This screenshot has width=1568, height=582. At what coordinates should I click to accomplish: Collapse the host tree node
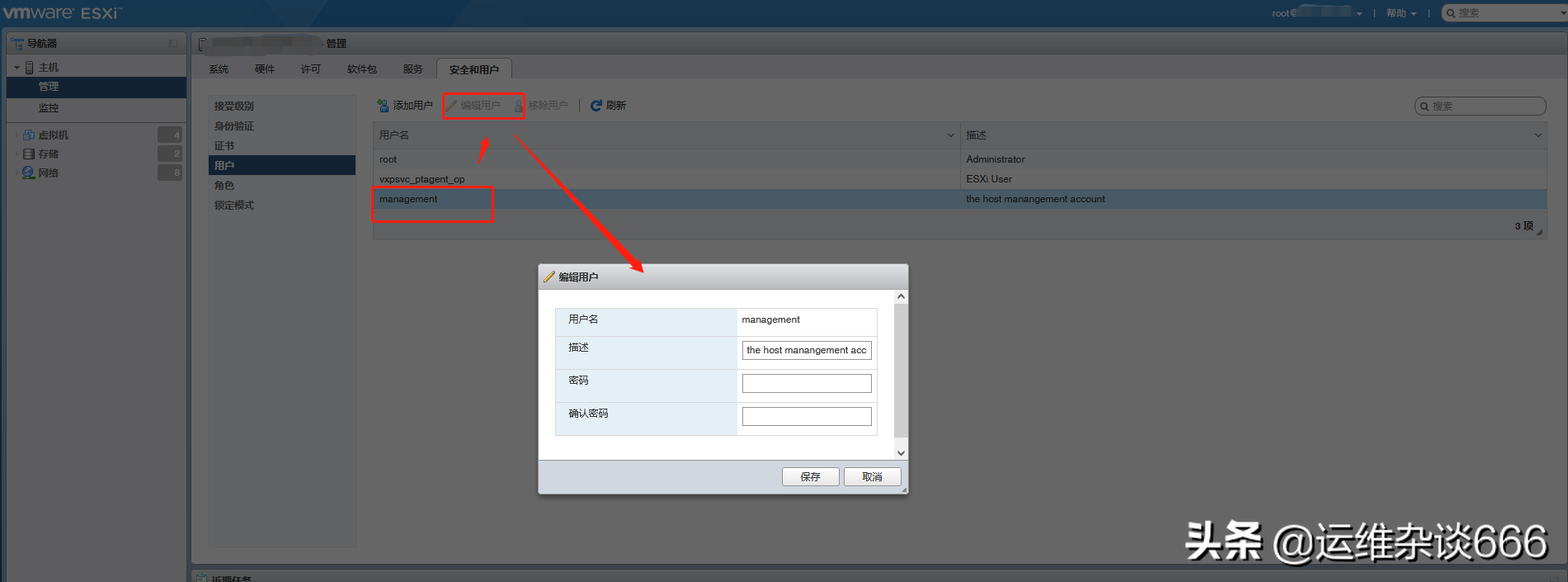[16, 68]
